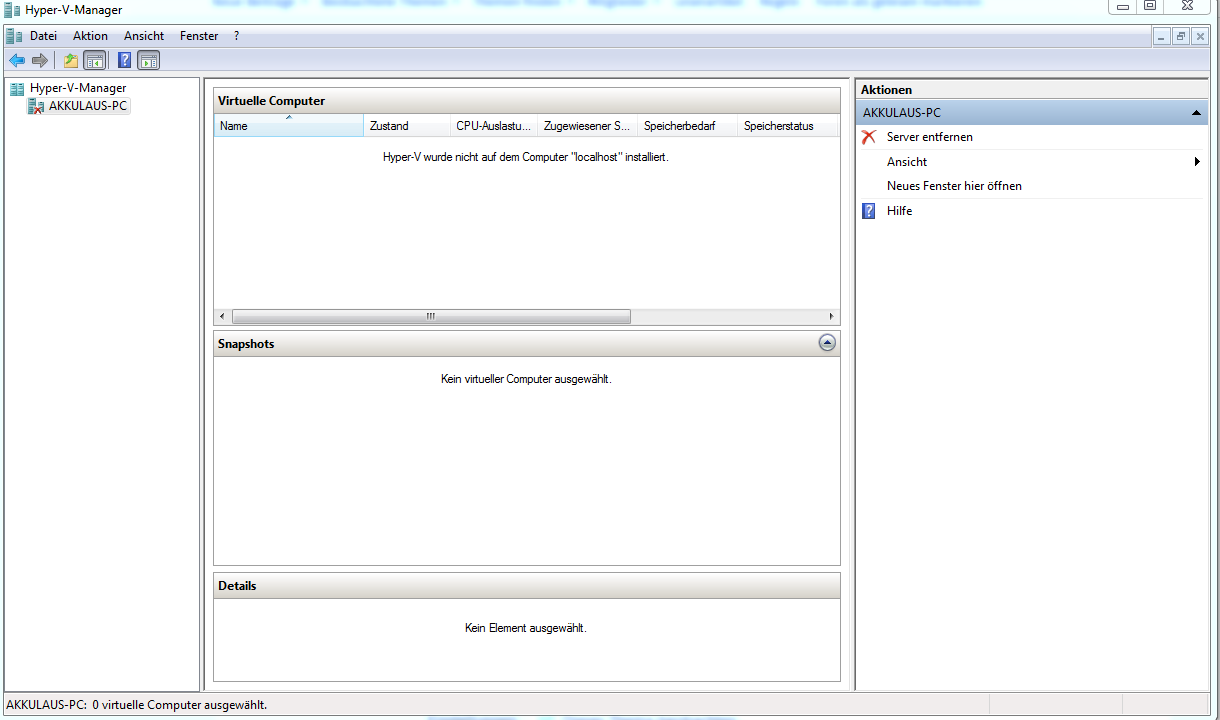Click the horizontal scrollbar left arrow
The width and height of the screenshot is (1220, 720).
222,316
